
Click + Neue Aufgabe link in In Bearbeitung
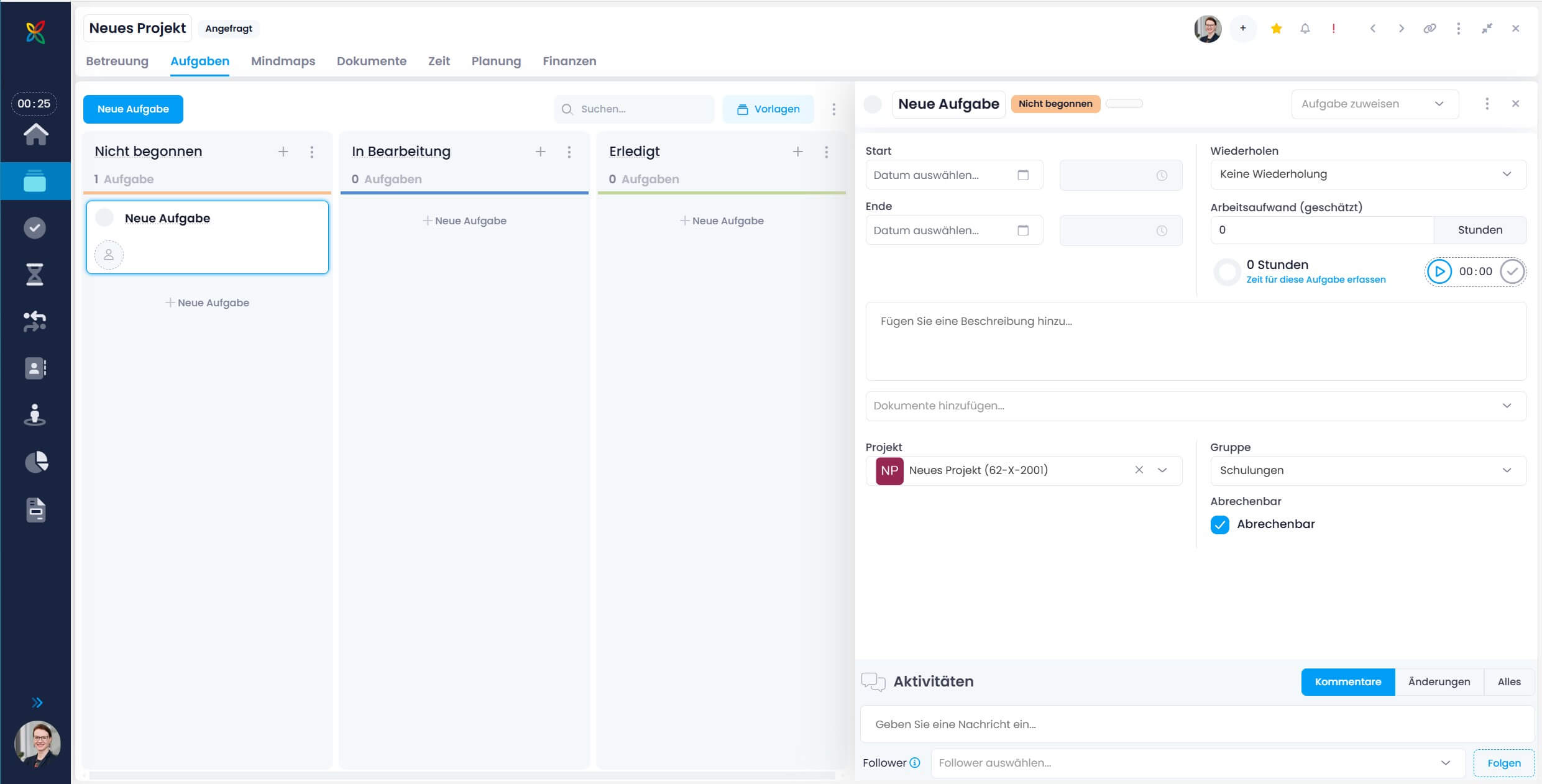pyautogui.click(x=464, y=221)
